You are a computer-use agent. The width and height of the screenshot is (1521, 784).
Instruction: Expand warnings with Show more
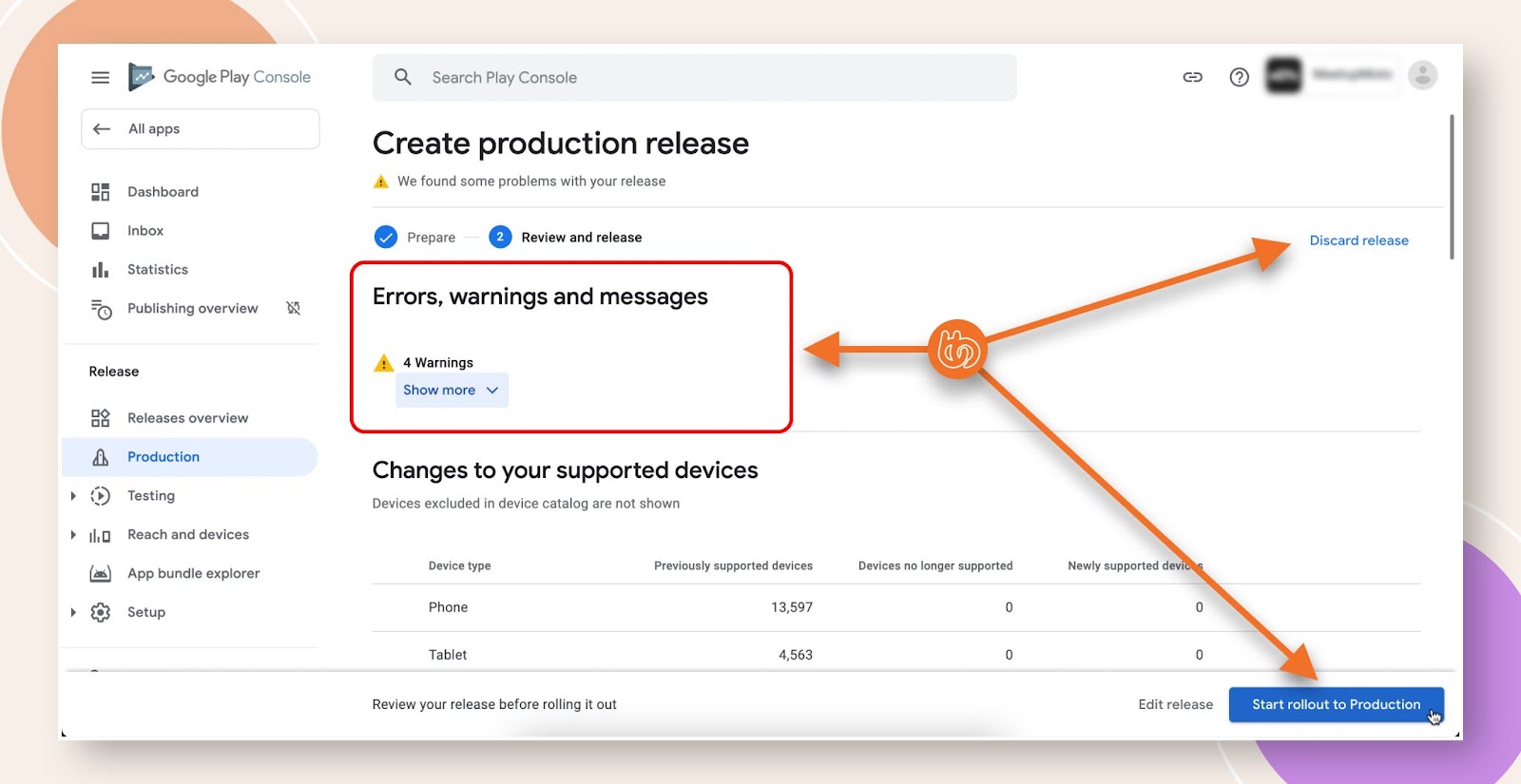coord(452,391)
